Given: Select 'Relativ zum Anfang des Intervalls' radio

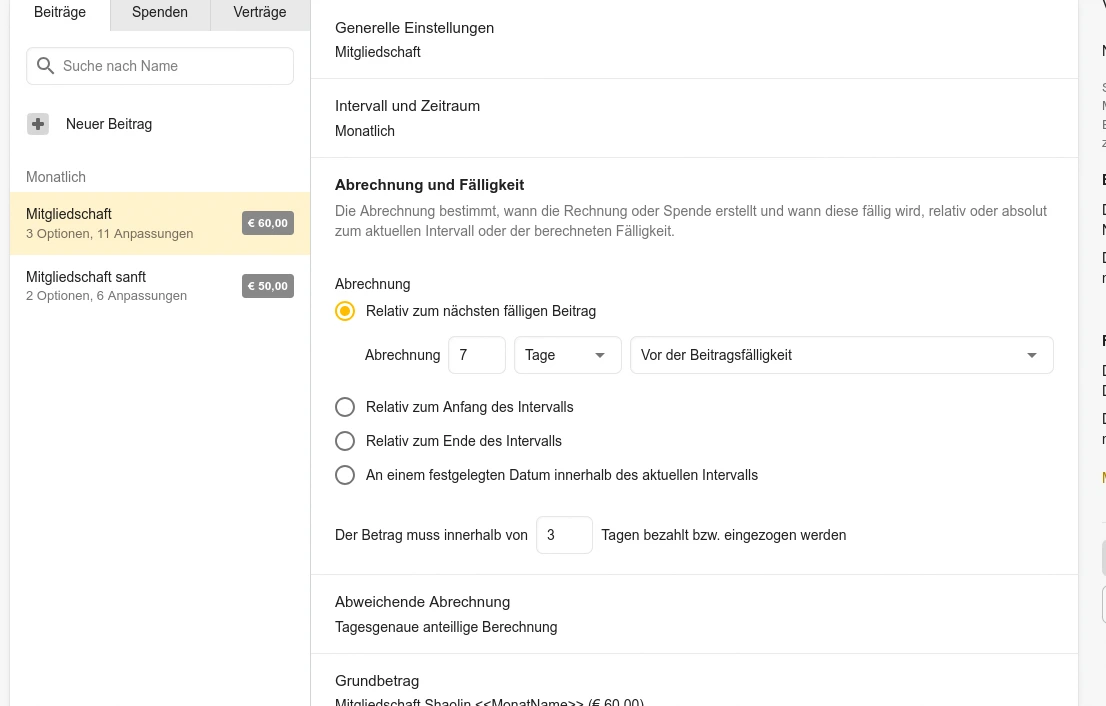Looking at the screenshot, I should point(345,407).
